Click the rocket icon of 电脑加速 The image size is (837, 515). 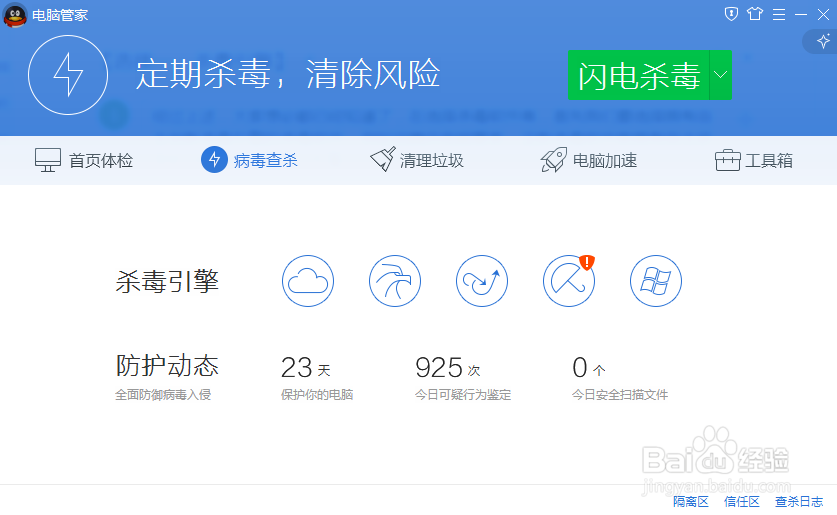coord(554,160)
